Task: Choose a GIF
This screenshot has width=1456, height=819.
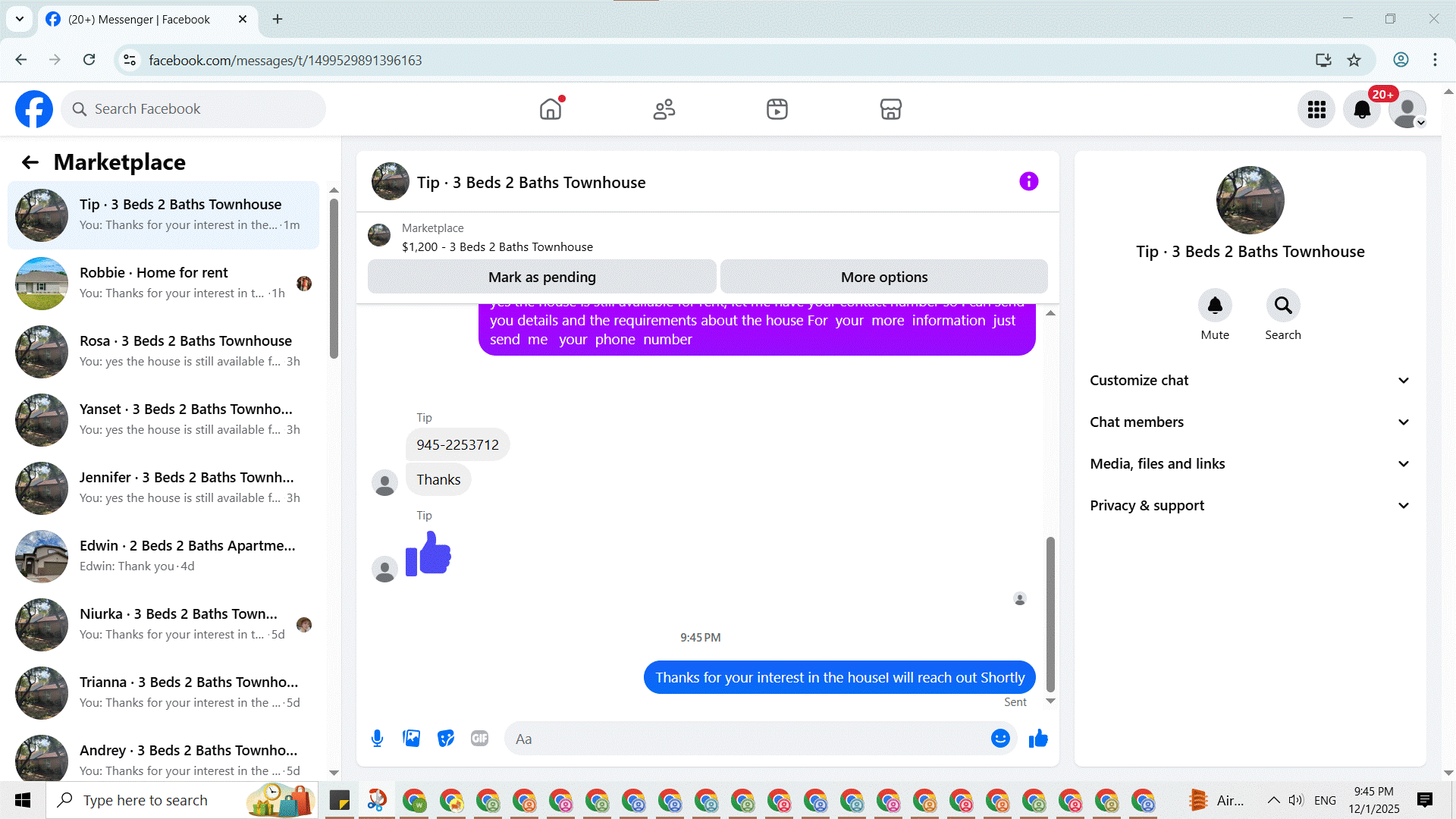Action: click(480, 739)
